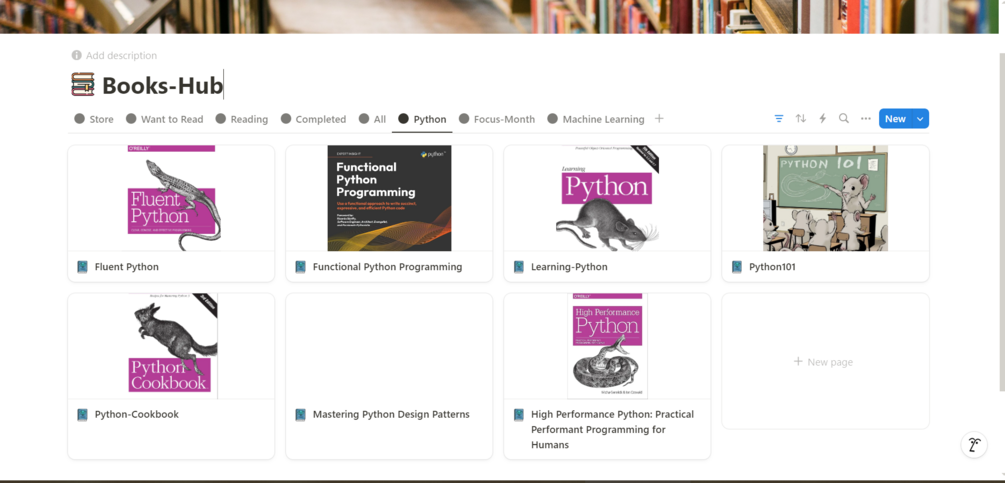Click the Books-Hub page icon
Screen dimensions: 1005x483
coord(83,85)
